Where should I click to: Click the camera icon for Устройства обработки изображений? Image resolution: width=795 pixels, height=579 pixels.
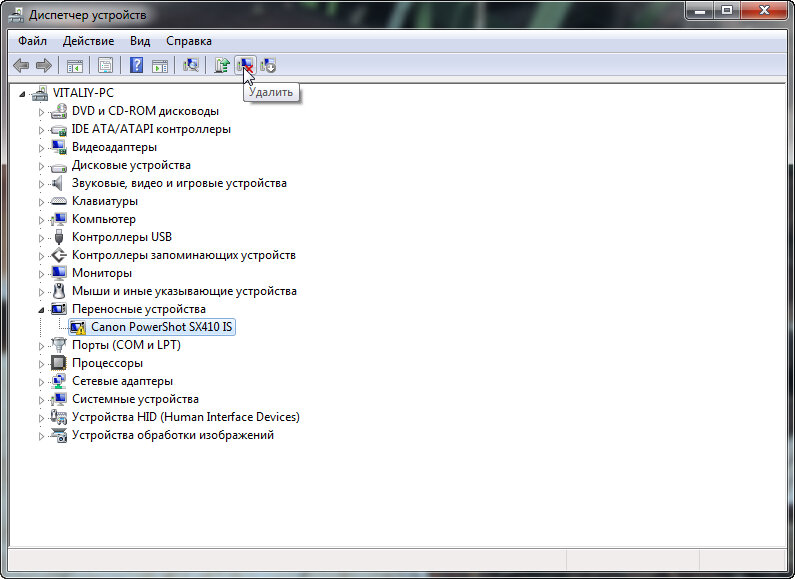pos(59,435)
